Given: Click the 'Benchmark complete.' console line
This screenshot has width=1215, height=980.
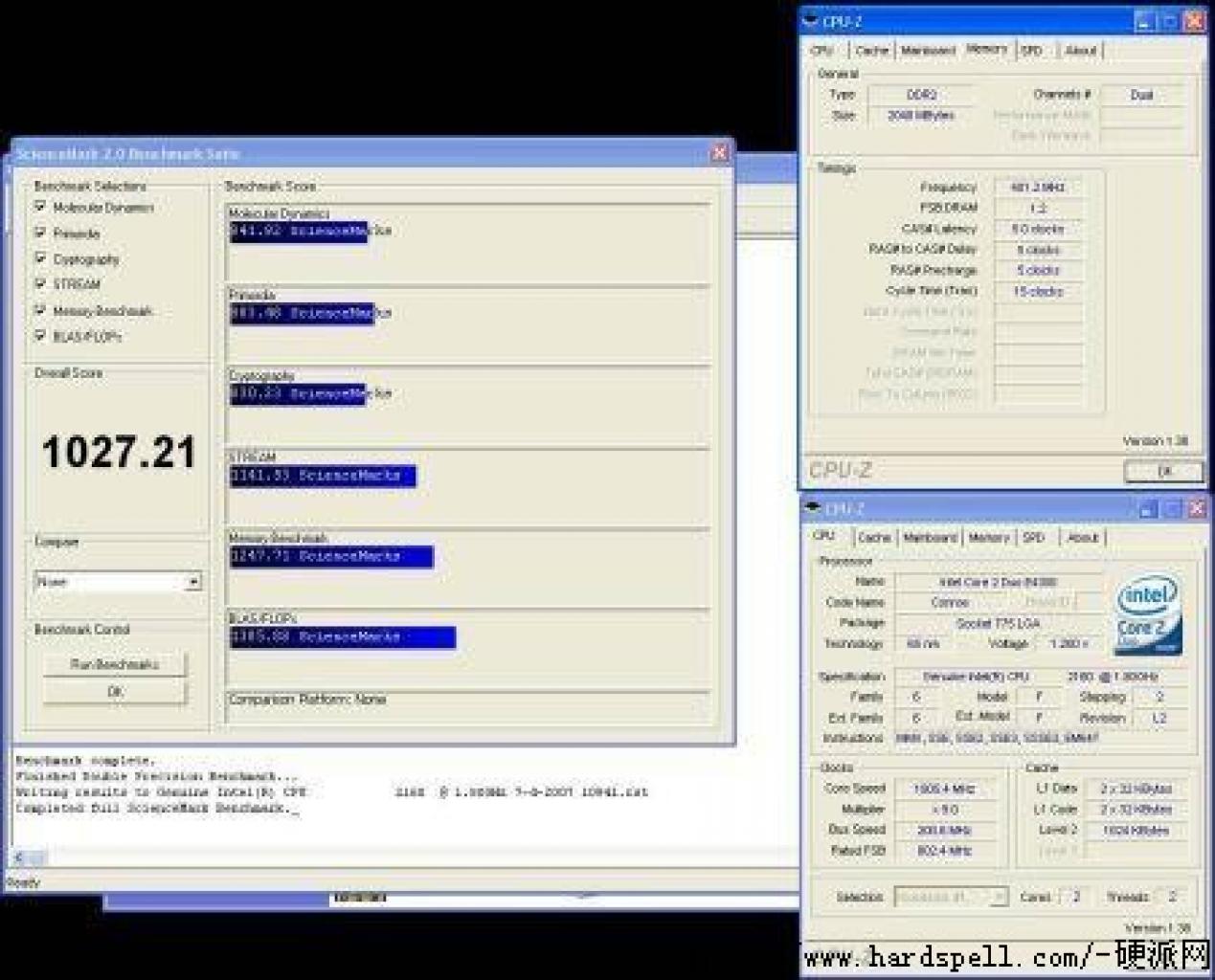Looking at the screenshot, I should (84, 761).
